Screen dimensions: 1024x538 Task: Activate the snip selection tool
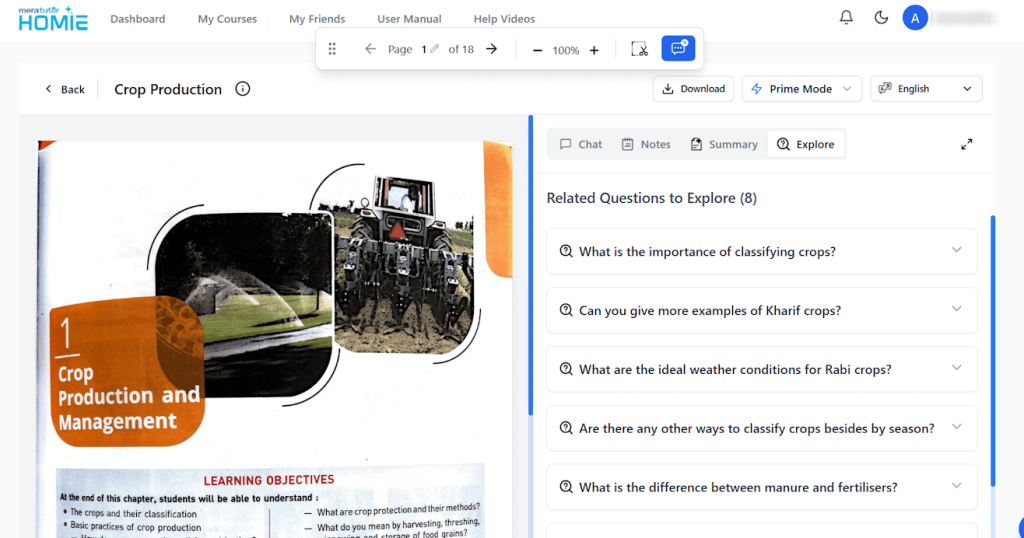click(639, 49)
